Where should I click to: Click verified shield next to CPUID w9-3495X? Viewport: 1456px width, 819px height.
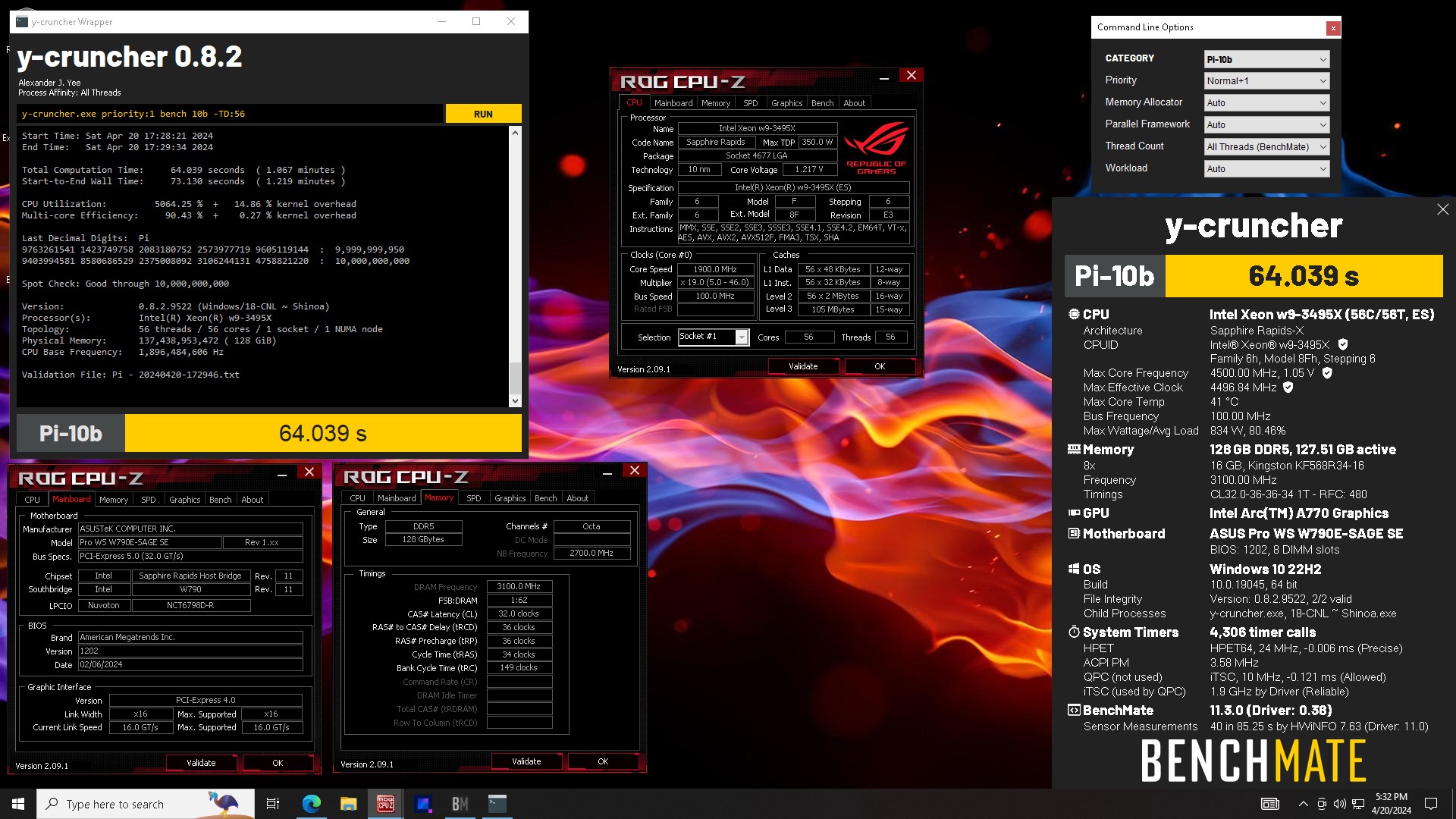click(x=1343, y=344)
